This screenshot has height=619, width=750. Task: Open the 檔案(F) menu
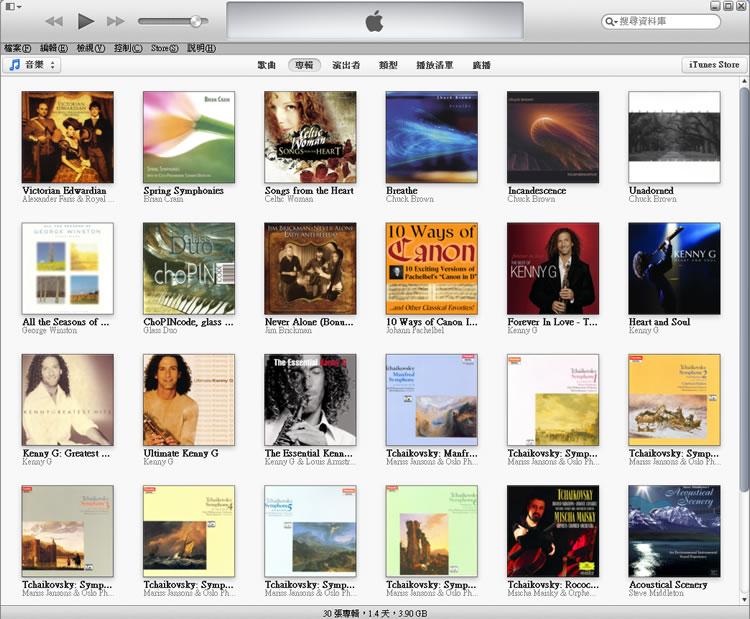(18, 48)
